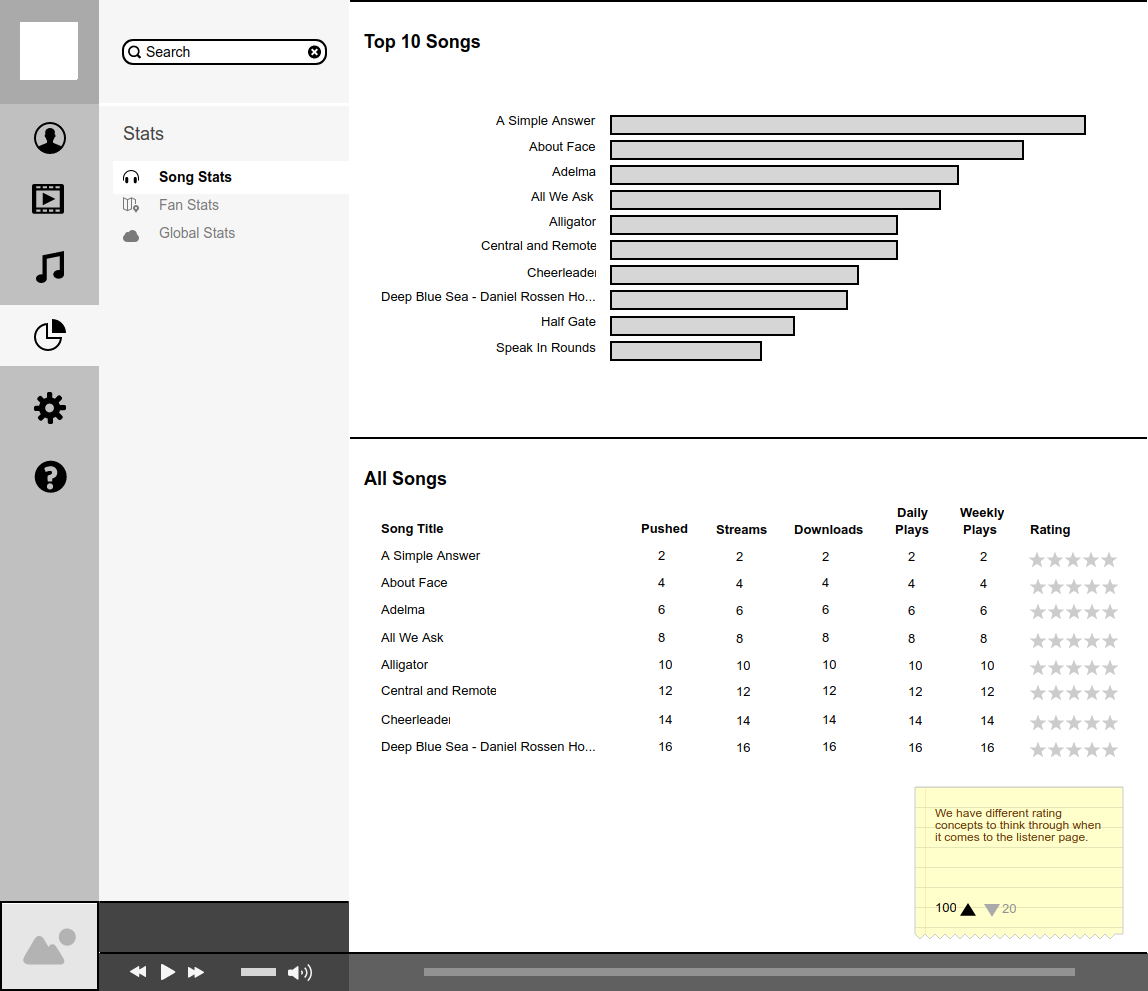
Task: Downvote the sticky note with down triangle
Action: click(x=992, y=910)
